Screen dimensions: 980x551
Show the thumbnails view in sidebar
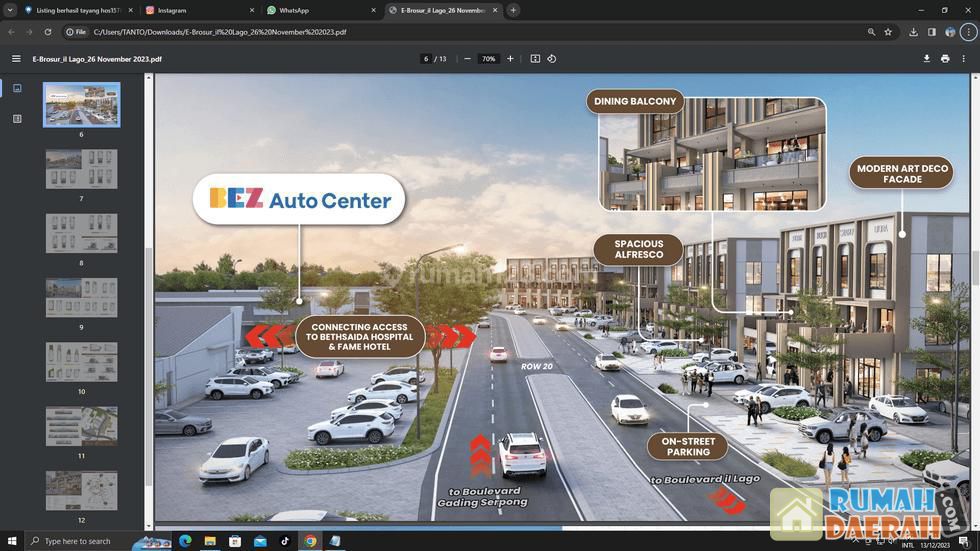pos(17,88)
